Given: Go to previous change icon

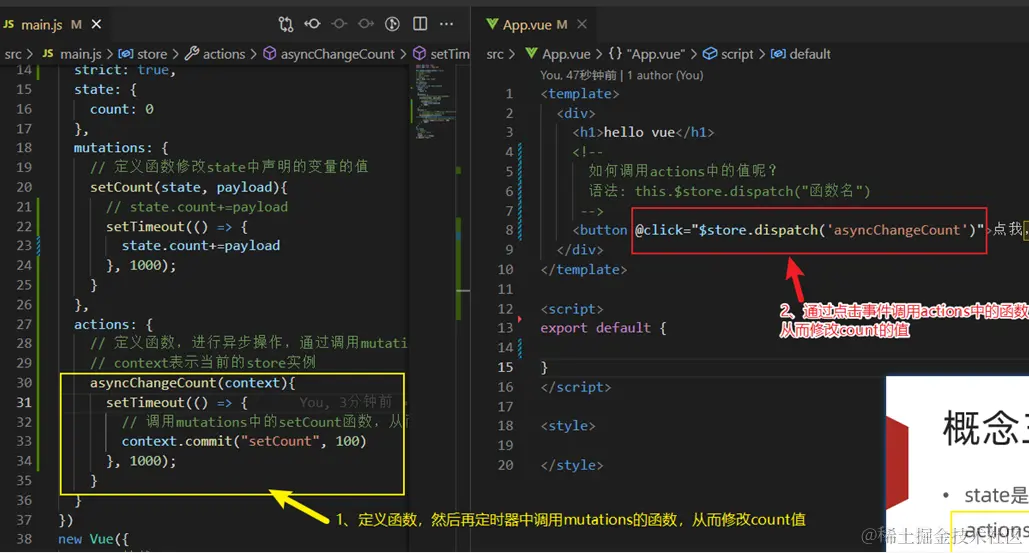Looking at the screenshot, I should pos(339,24).
